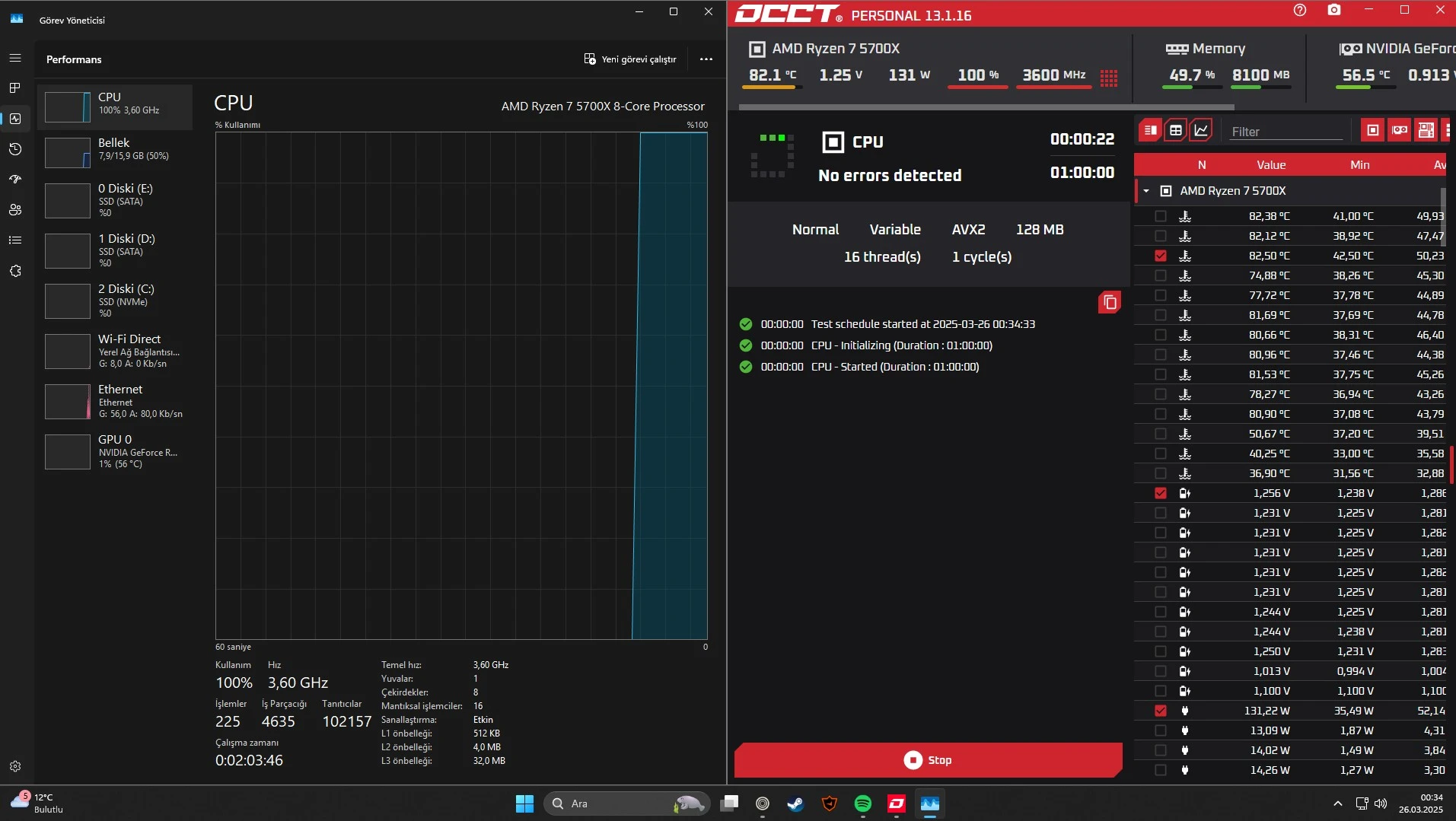This screenshot has width=1456, height=821.
Task: Open Services page in Task Manager sidebar
Action: pyautogui.click(x=15, y=271)
